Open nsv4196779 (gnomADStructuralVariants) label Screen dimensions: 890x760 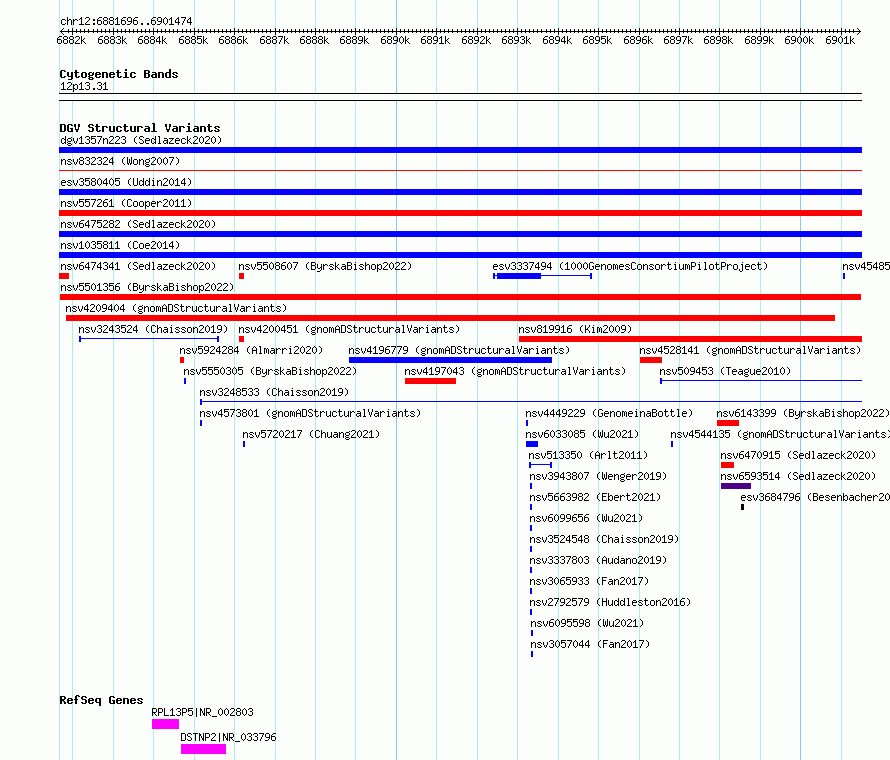click(459, 350)
